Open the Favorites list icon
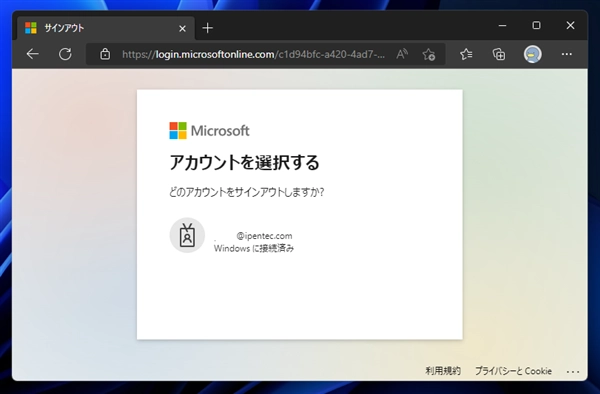Screen dimensions: 600x394 [x=466, y=54]
